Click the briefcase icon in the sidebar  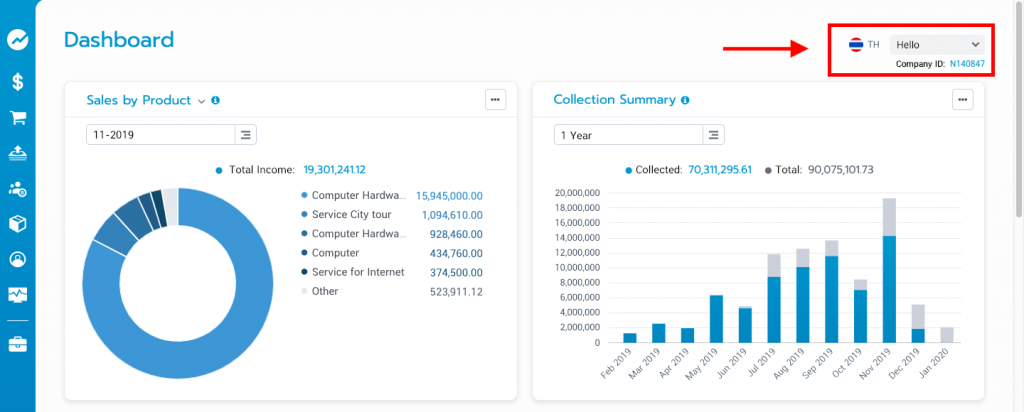[17, 344]
